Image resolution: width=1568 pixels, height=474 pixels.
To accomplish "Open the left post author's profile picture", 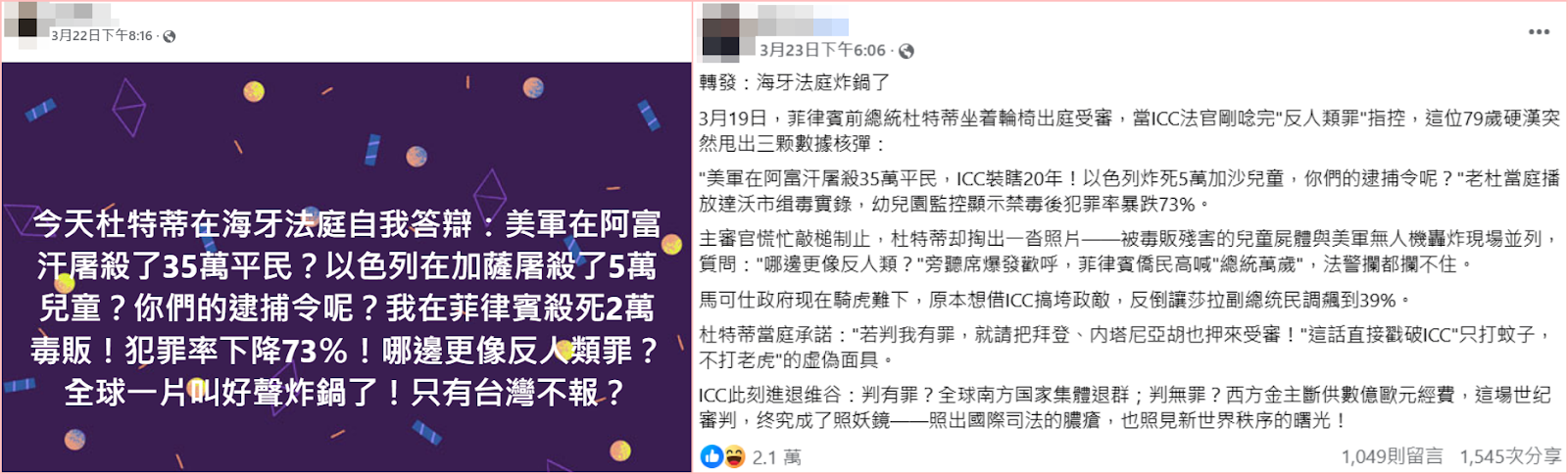I will pyautogui.click(x=24, y=21).
